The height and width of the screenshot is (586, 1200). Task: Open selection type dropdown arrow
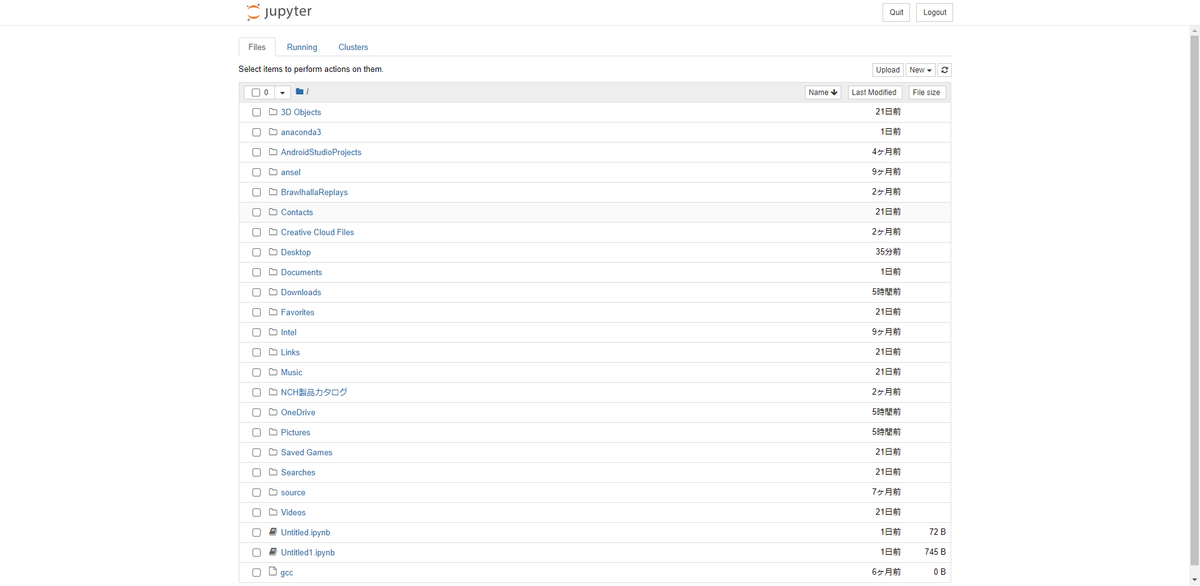pyautogui.click(x=282, y=92)
